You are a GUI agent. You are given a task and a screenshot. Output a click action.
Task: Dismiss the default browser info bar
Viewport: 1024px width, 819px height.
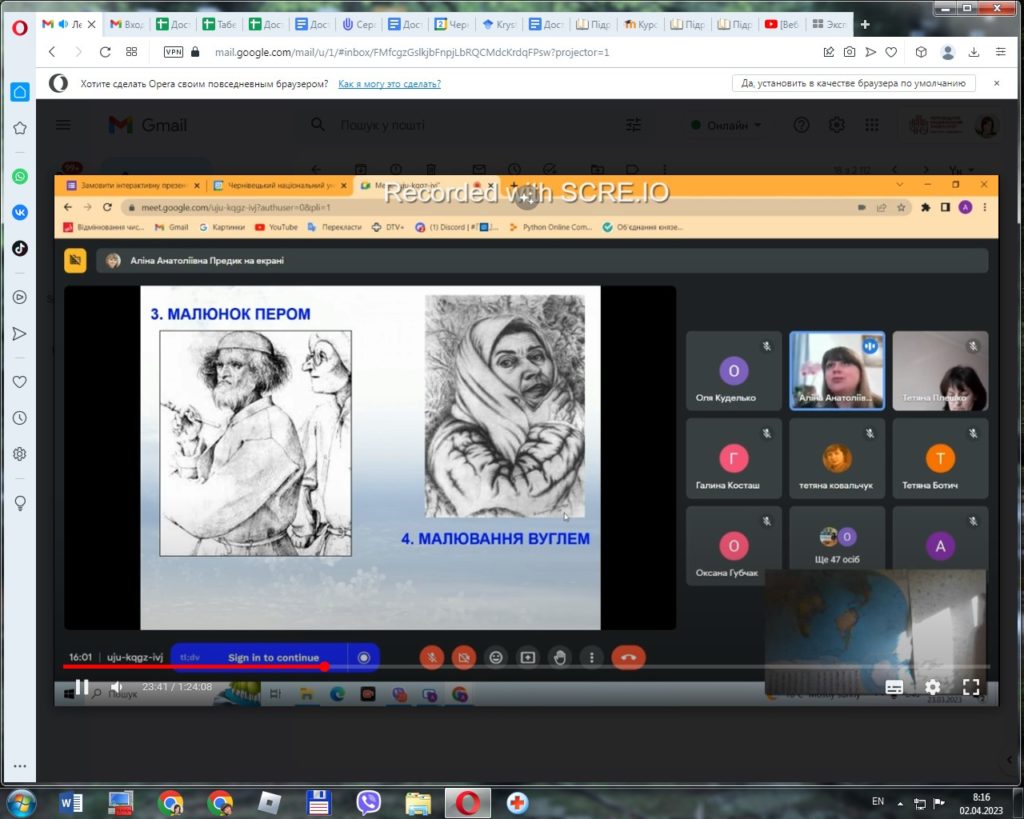(x=997, y=83)
